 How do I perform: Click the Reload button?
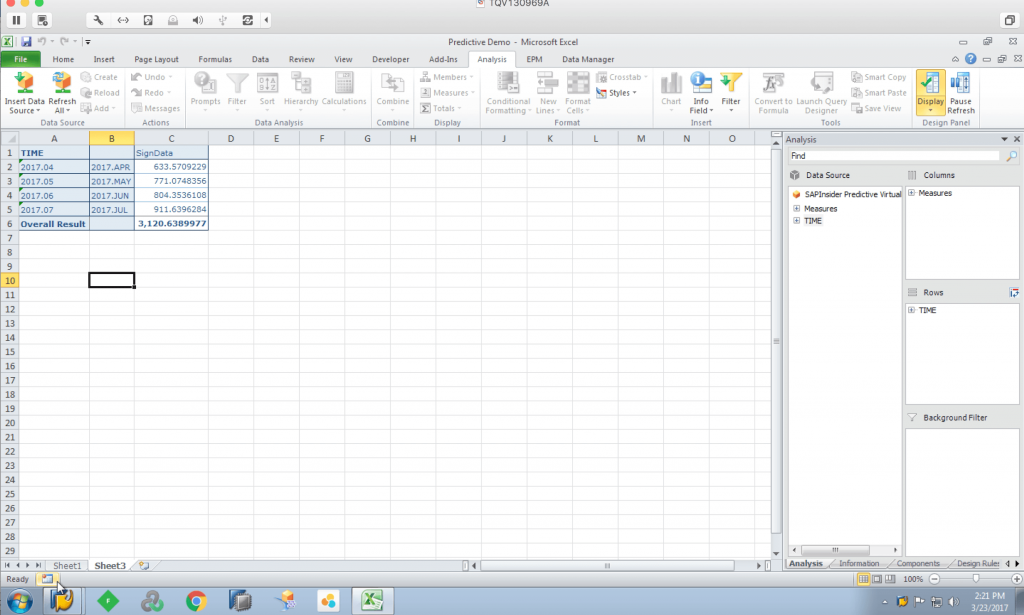100,93
